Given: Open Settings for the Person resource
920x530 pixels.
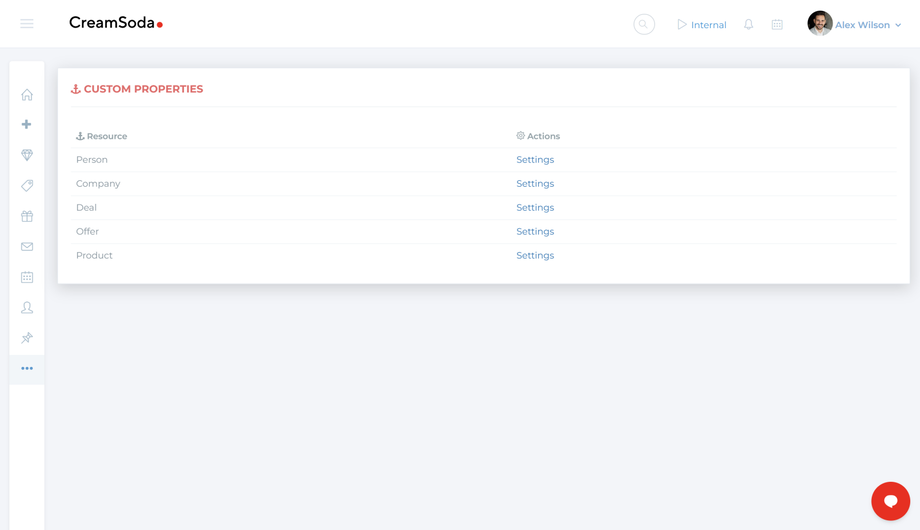Looking at the screenshot, I should coord(535,160).
